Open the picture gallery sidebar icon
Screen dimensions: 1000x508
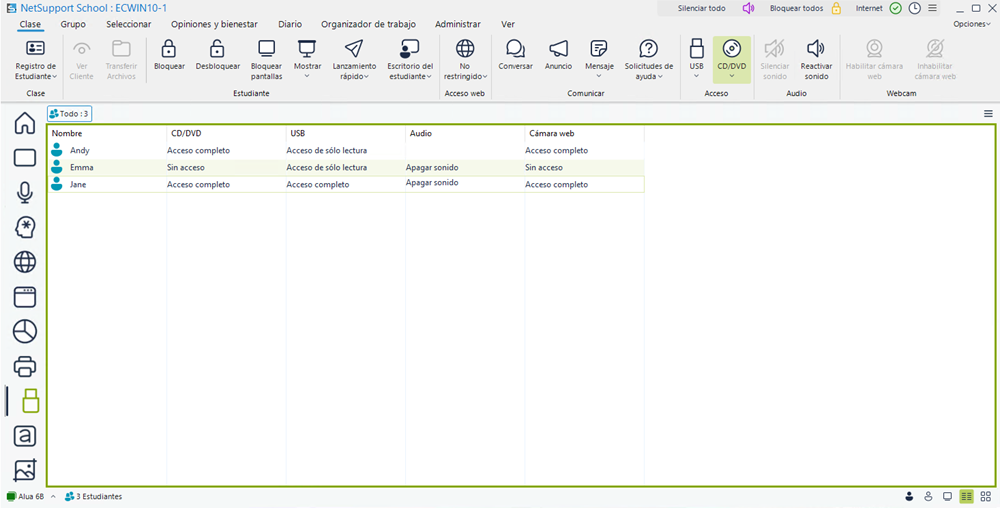tap(25, 470)
